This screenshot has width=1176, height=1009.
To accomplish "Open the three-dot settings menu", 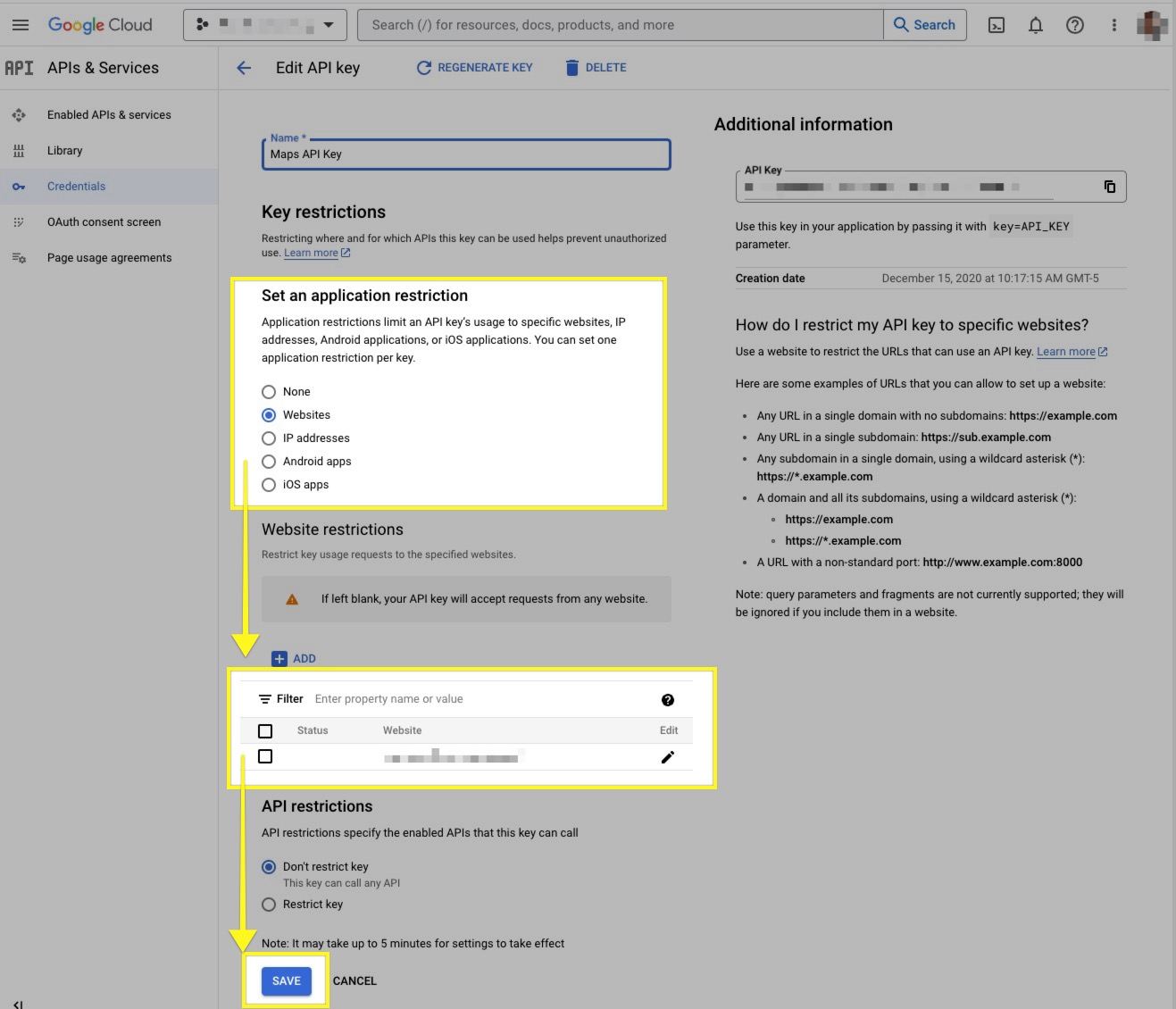I will click(1114, 25).
